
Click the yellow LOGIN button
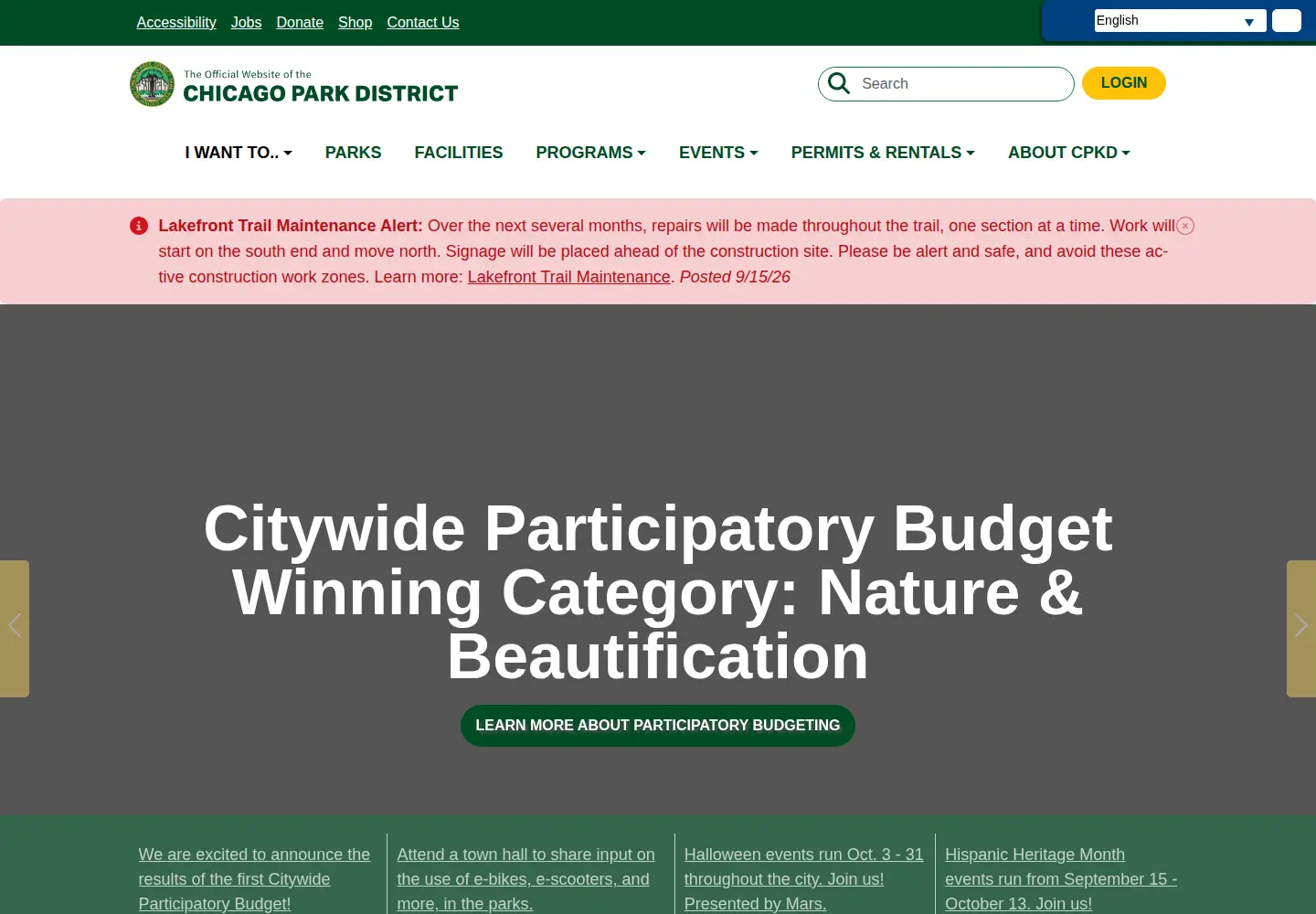tap(1124, 83)
